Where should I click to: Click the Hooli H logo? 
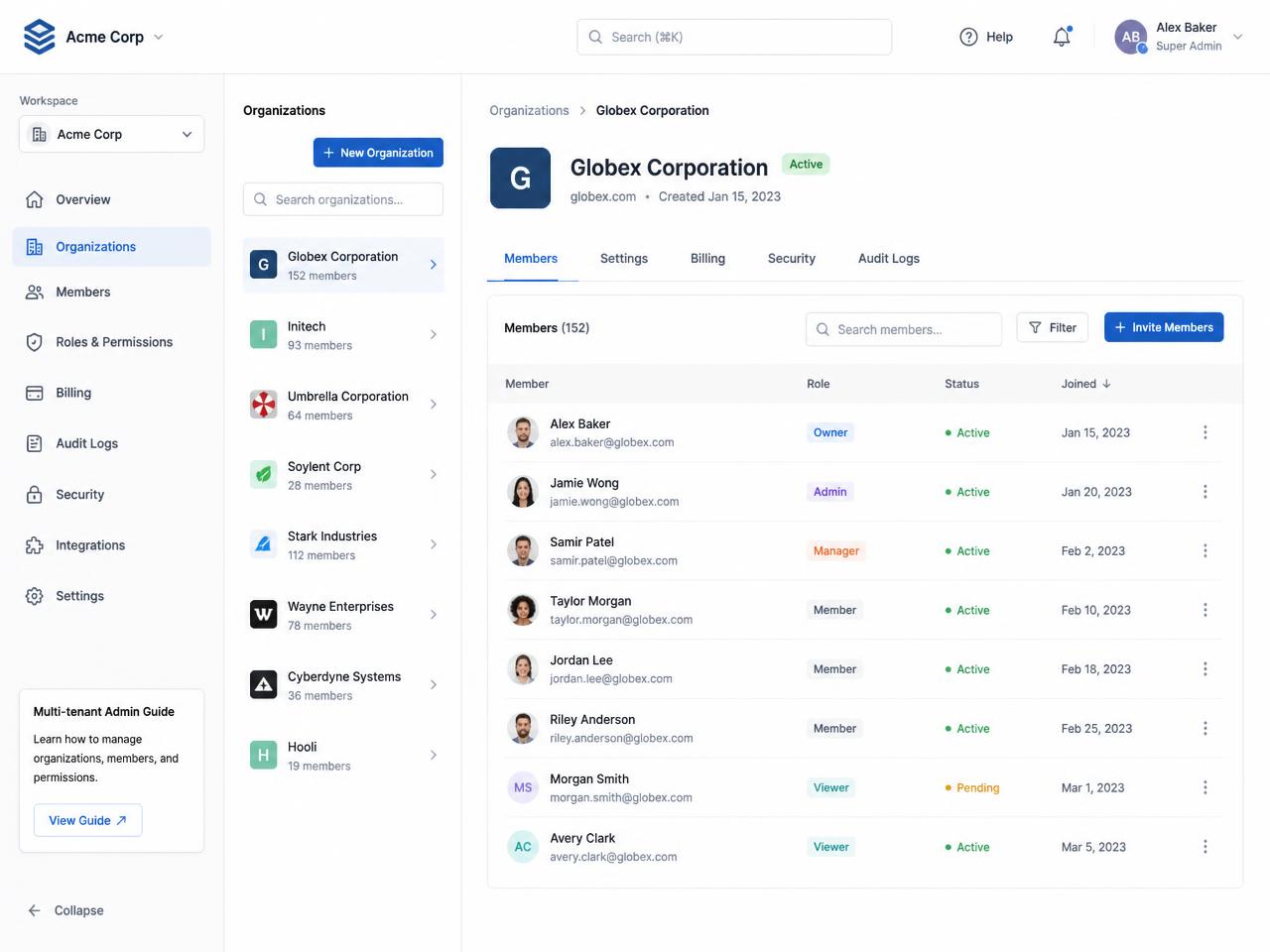tap(263, 756)
